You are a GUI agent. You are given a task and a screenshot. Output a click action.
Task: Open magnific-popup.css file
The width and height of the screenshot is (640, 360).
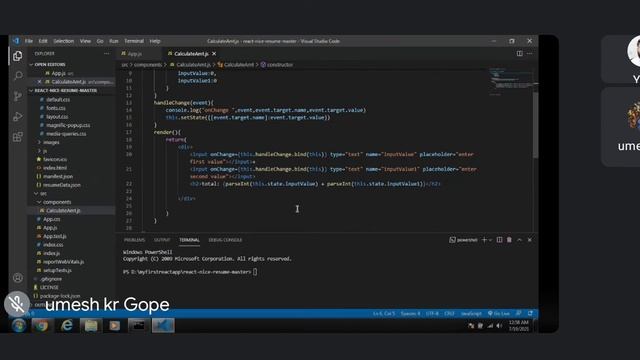point(68,125)
